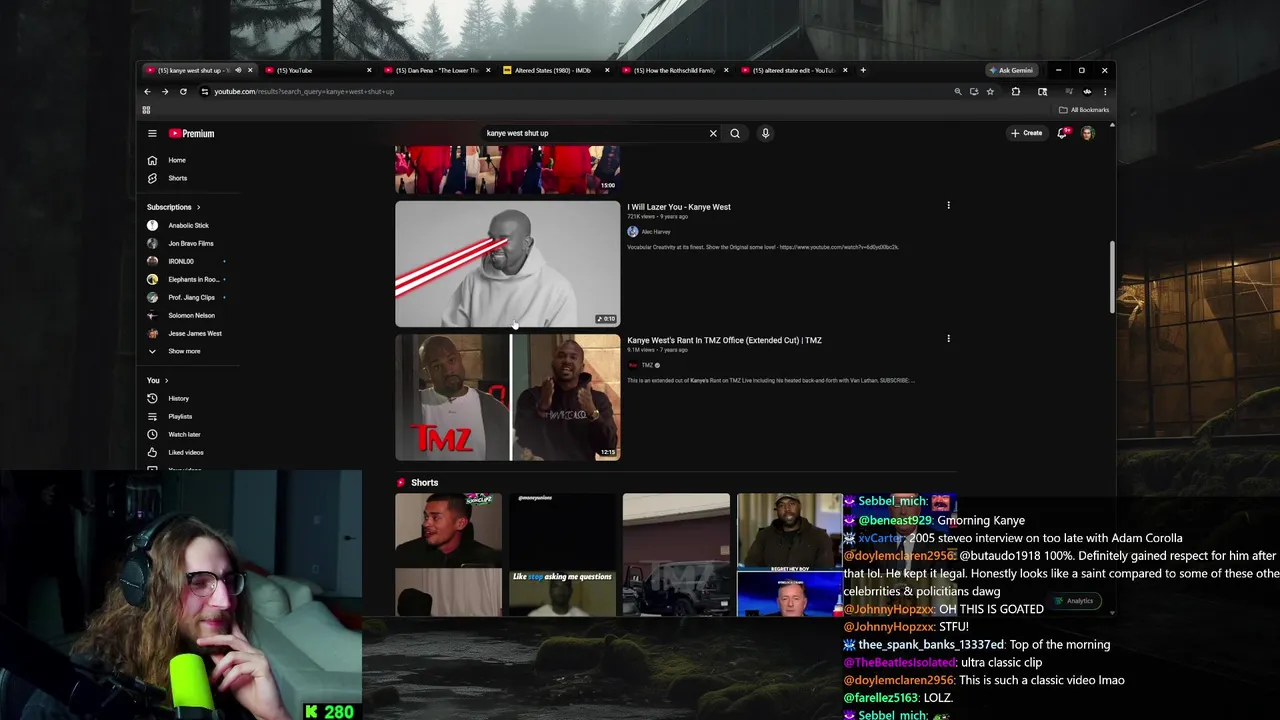This screenshot has height=720, width=1280.
Task: Expand the You section
Action: coord(157,380)
